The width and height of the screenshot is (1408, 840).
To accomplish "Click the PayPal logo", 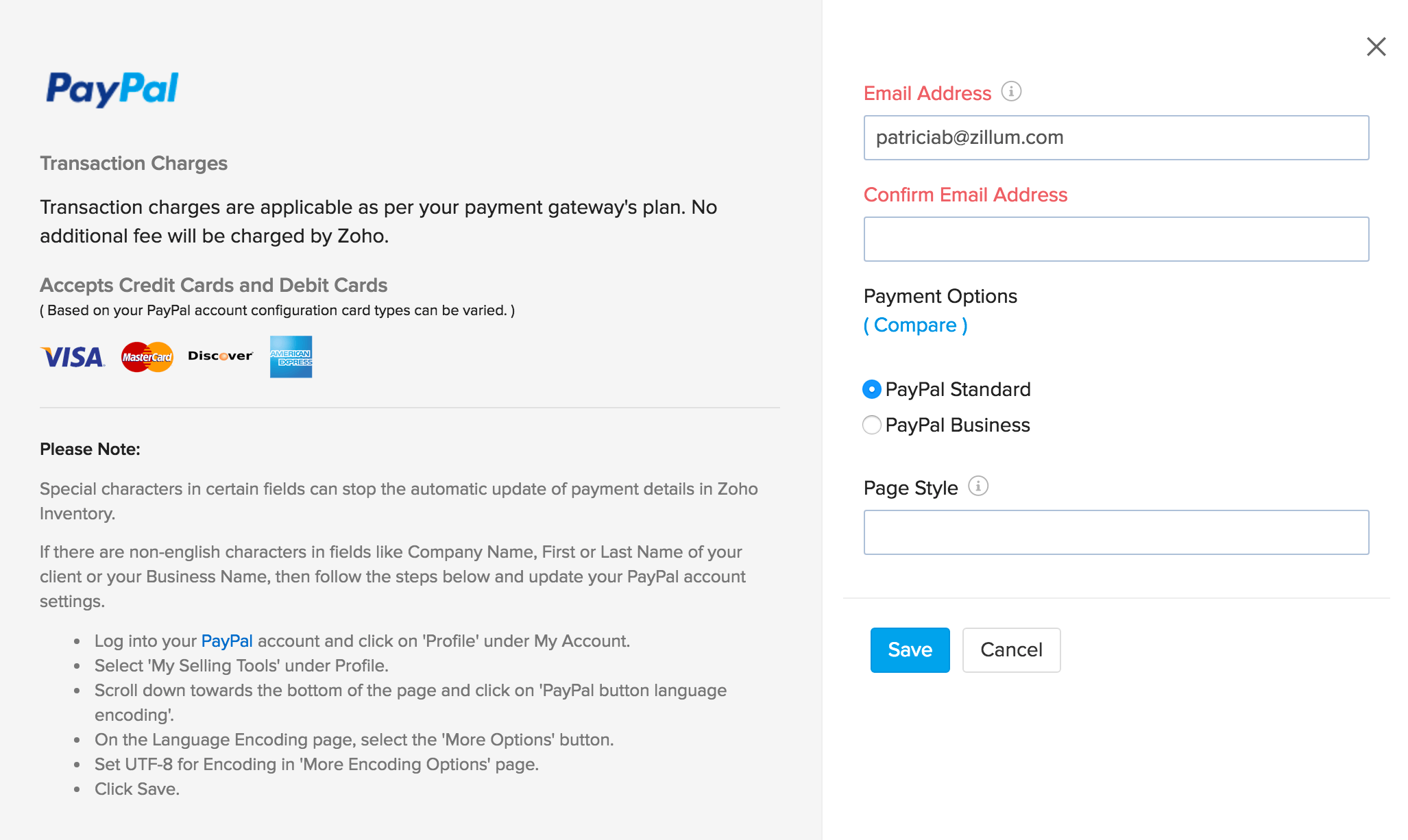I will pyautogui.click(x=112, y=89).
